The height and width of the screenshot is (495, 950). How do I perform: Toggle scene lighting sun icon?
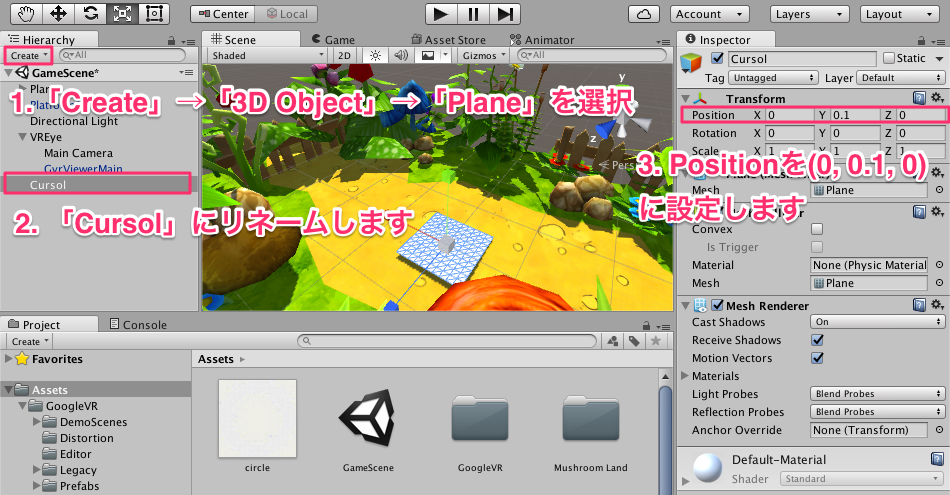click(x=375, y=56)
